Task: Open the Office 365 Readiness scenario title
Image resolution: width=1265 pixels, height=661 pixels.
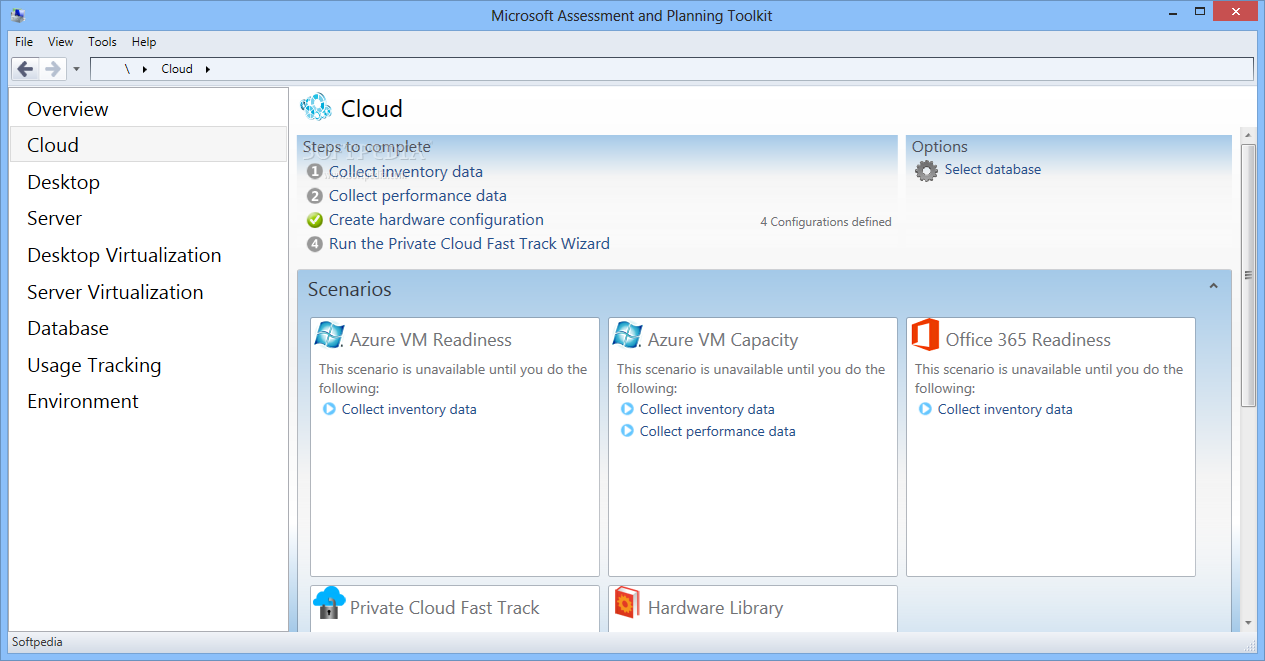Action: [1028, 340]
